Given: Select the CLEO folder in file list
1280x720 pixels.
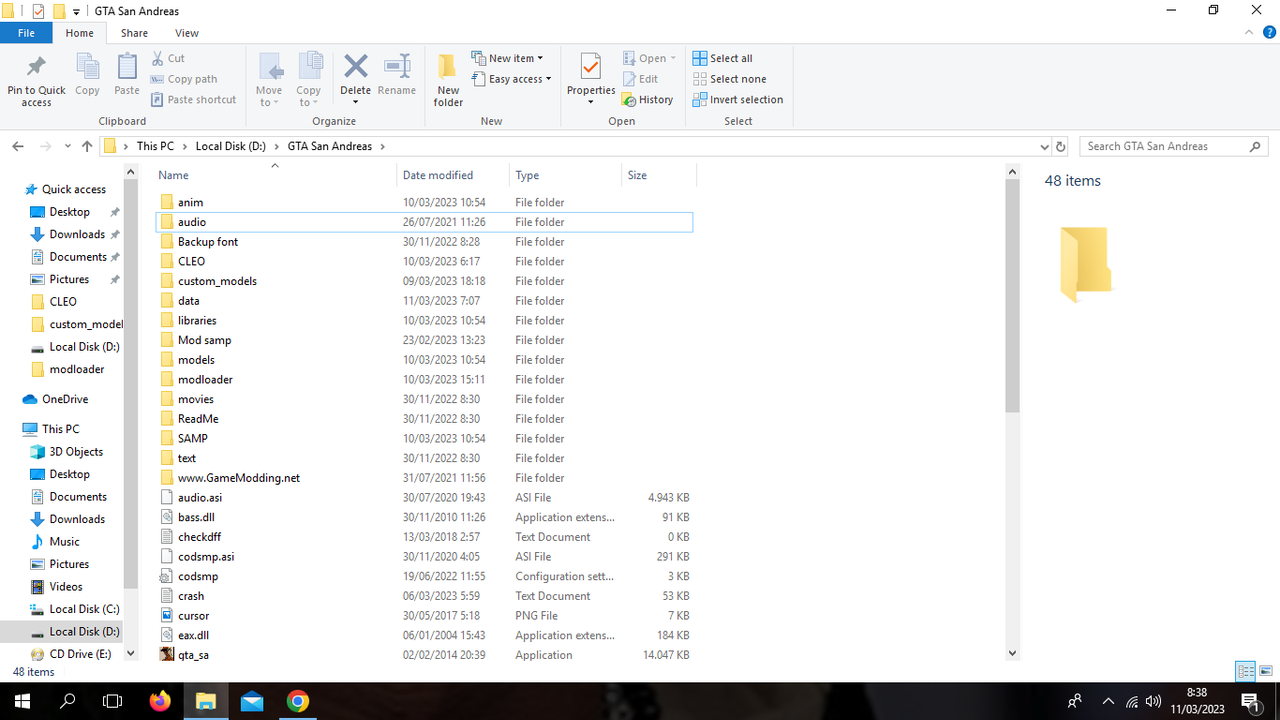Looking at the screenshot, I should [x=425, y=262].
